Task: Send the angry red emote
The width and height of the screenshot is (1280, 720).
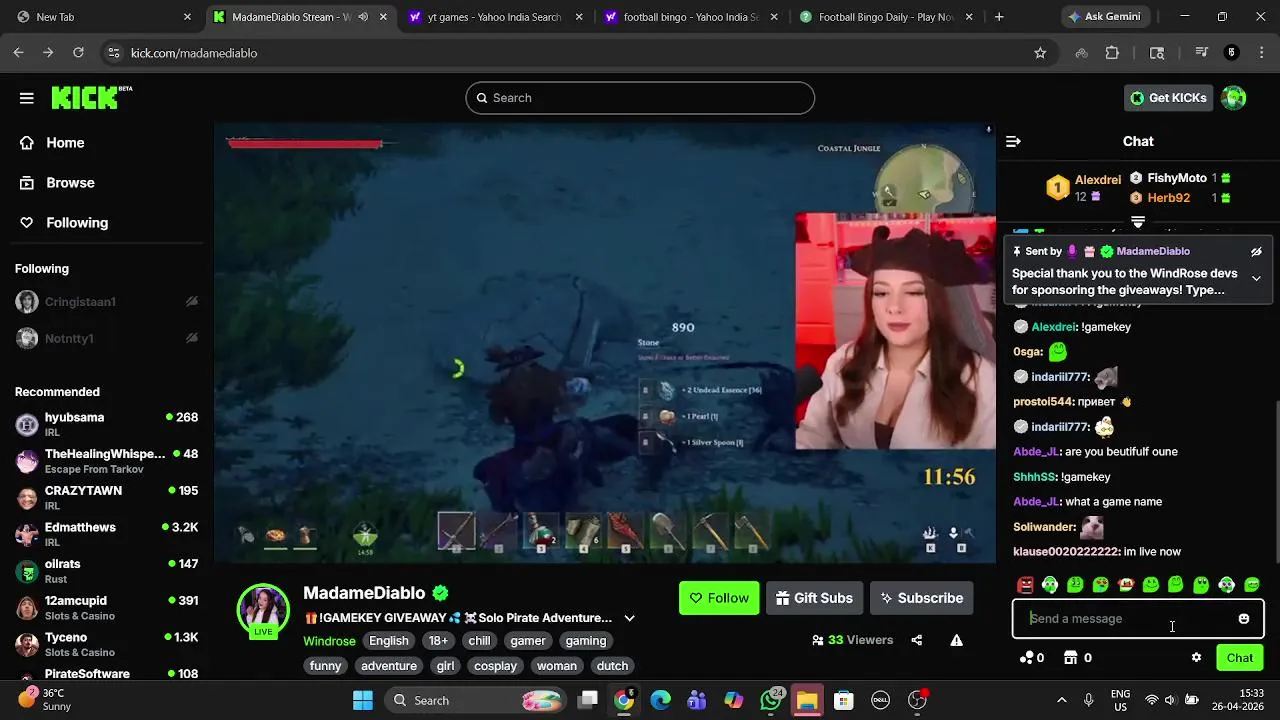Action: 1025,585
